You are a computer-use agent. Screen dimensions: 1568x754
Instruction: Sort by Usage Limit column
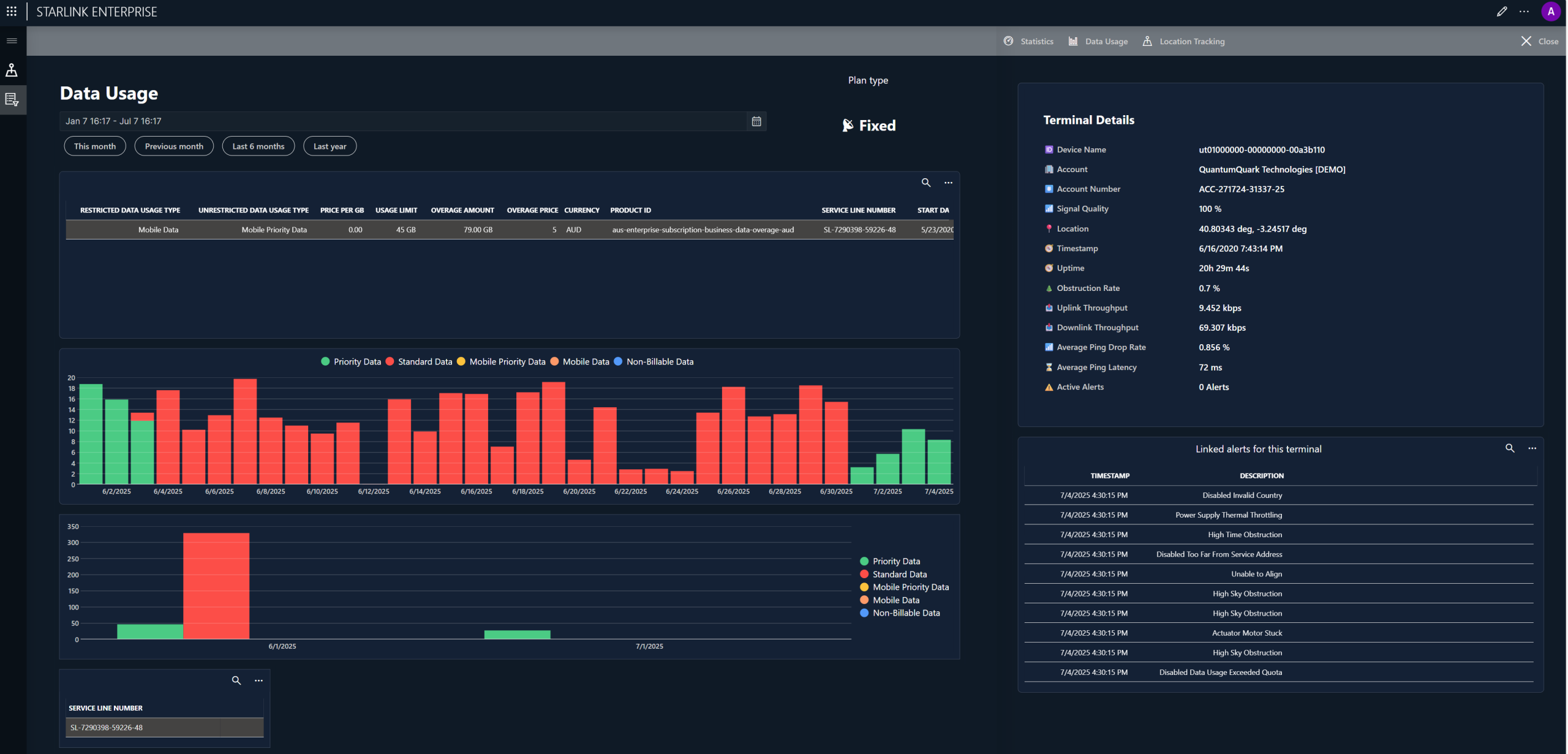coord(396,210)
